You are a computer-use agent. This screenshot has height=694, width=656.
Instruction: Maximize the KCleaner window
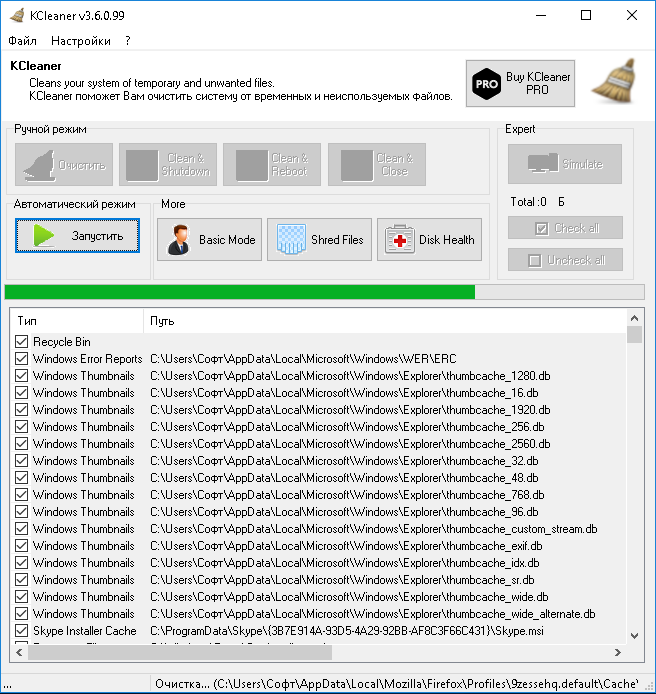point(586,15)
